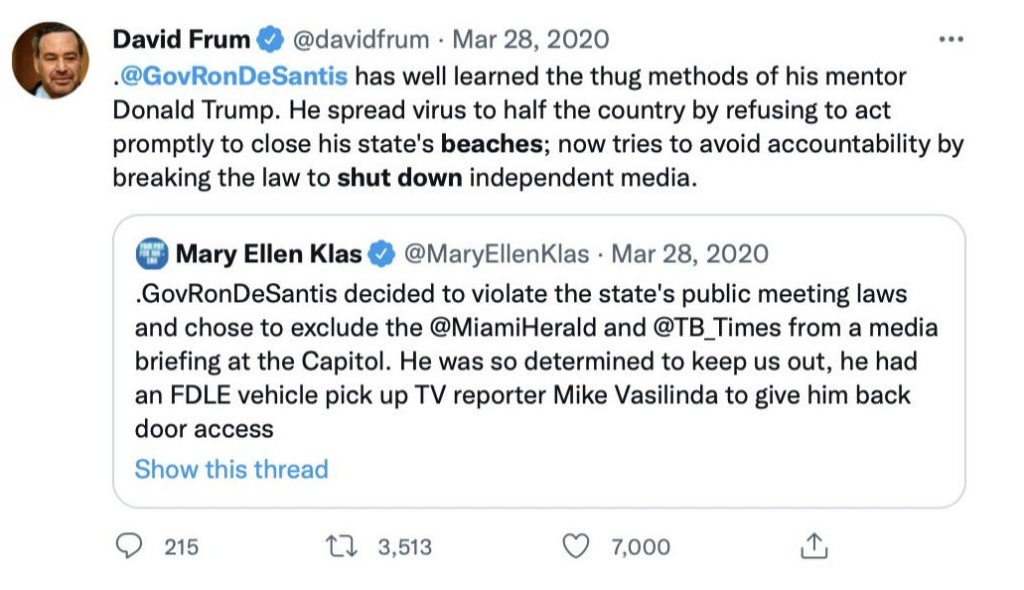Open the share tweet icon
The height and width of the screenshot is (590, 1024).
click(x=815, y=546)
